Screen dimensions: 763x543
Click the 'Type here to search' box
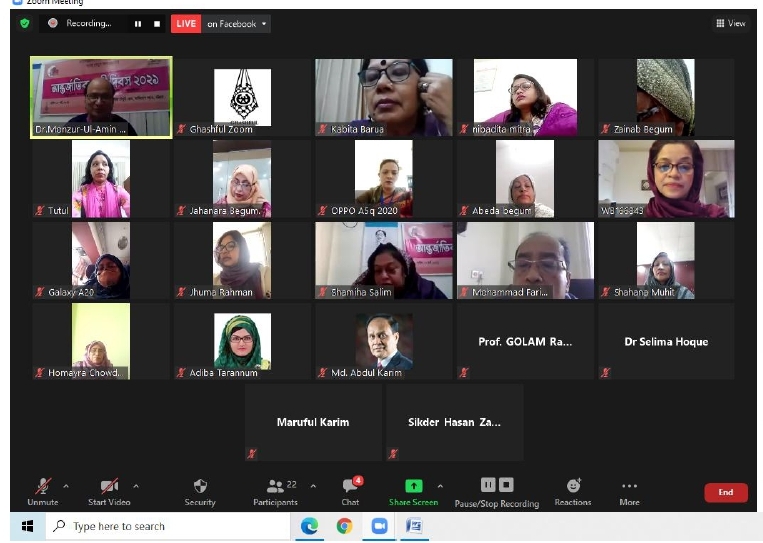[168, 526]
